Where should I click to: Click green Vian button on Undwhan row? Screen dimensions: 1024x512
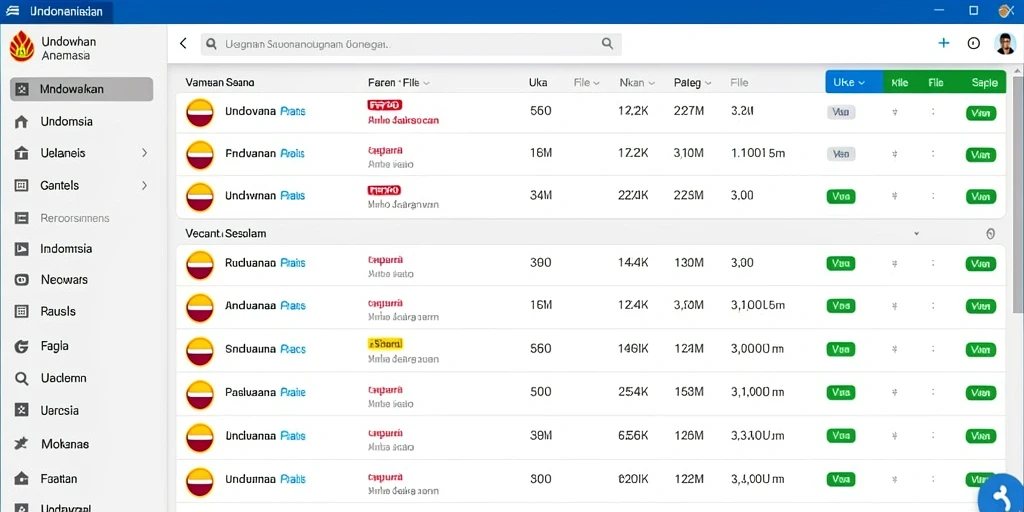pos(981,197)
